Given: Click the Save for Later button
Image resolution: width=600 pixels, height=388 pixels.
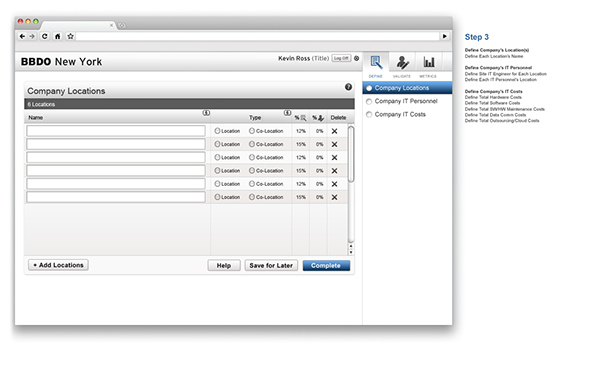Looking at the screenshot, I should (x=271, y=266).
